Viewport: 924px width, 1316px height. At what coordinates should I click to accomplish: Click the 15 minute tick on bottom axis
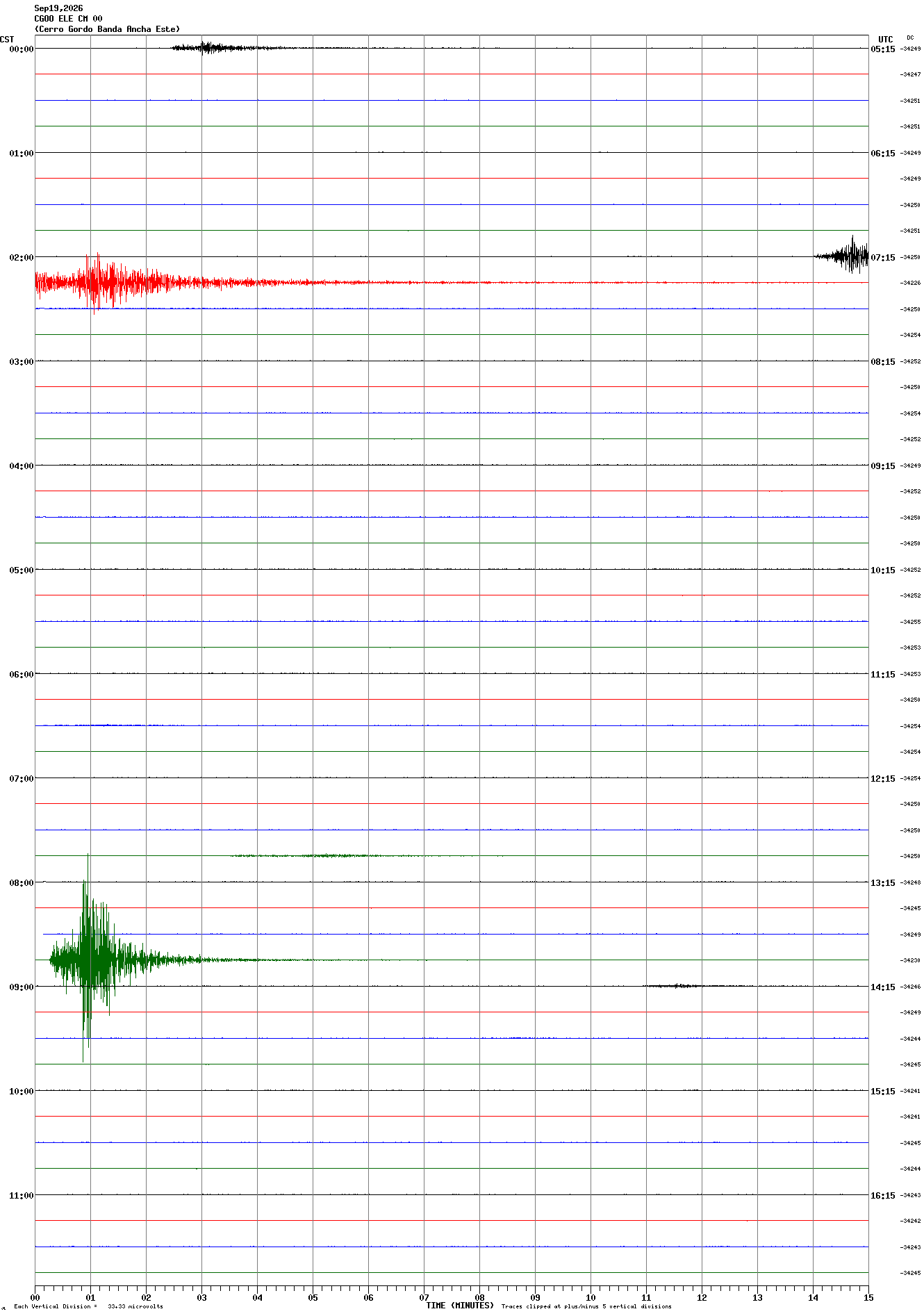pos(868,1297)
